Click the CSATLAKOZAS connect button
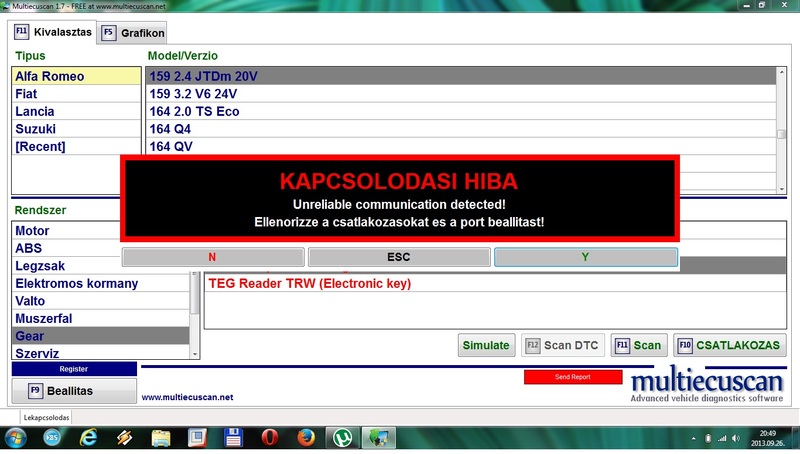The height and width of the screenshot is (454, 800). [x=730, y=345]
